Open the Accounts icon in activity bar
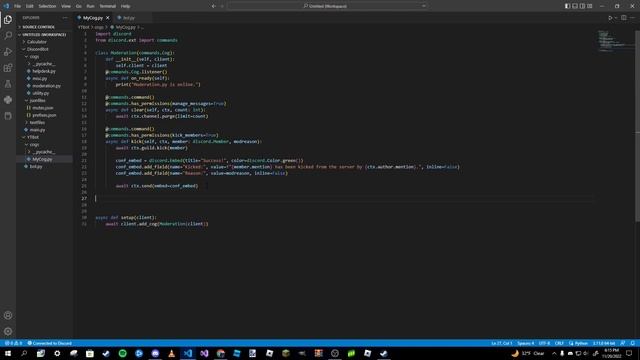The width and height of the screenshot is (640, 360). pos(8,315)
